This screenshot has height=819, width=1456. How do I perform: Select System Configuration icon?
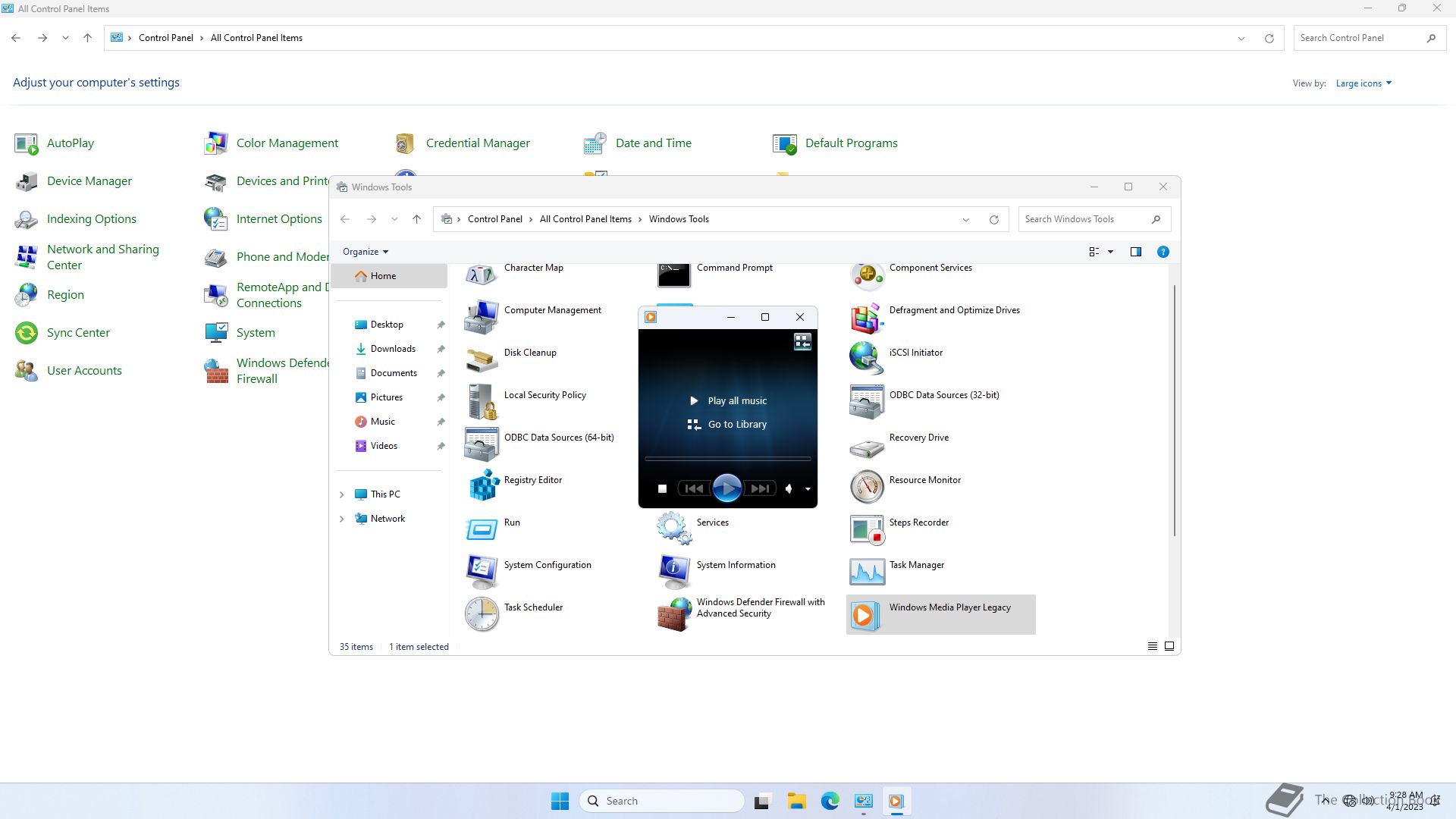pos(481,571)
